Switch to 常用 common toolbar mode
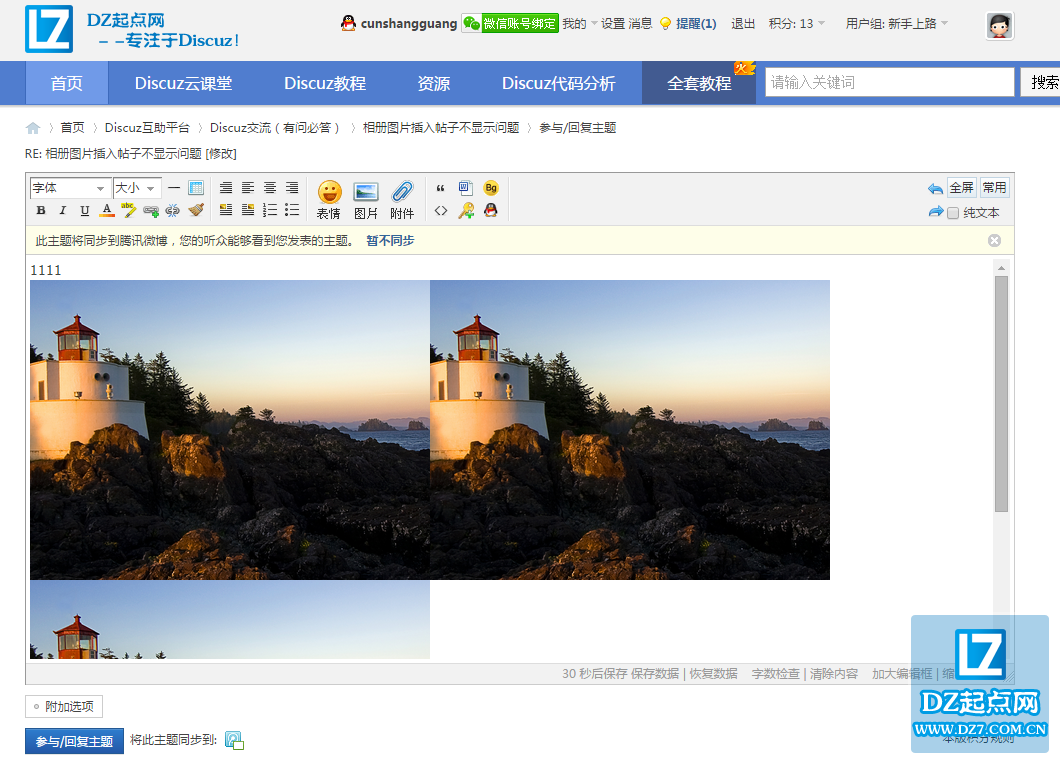 tap(994, 187)
